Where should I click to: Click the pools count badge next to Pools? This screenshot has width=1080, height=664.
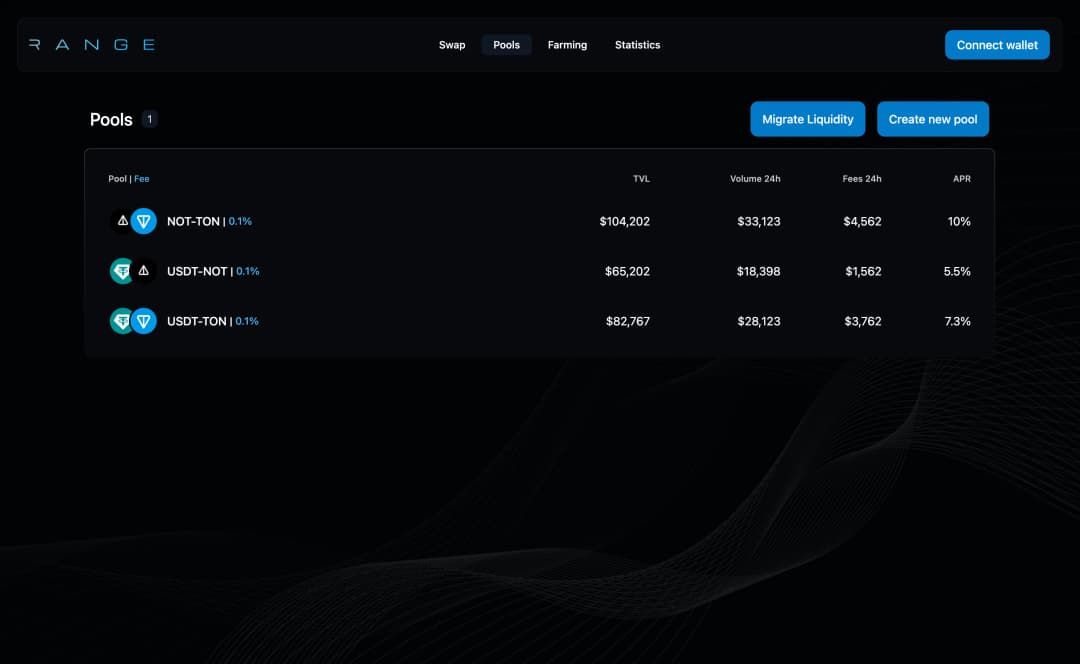(x=149, y=119)
